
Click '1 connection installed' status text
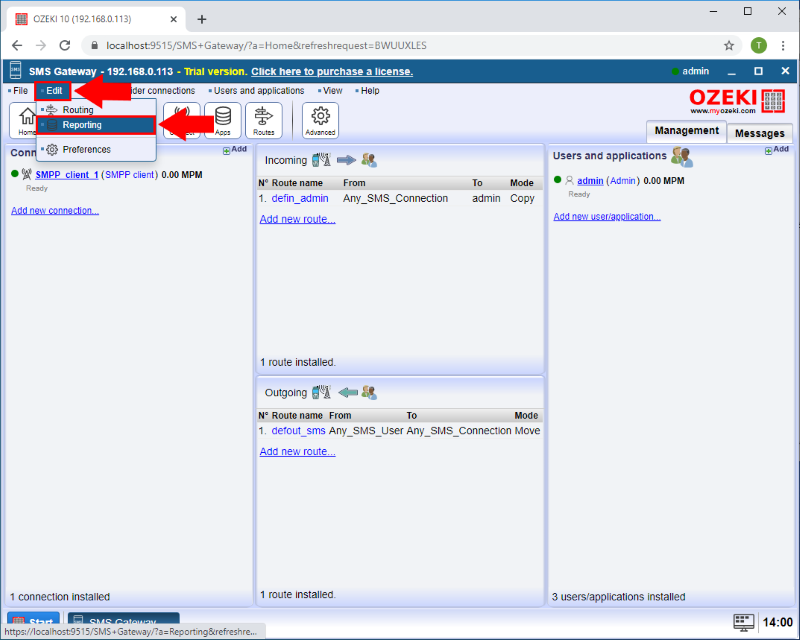tap(60, 597)
